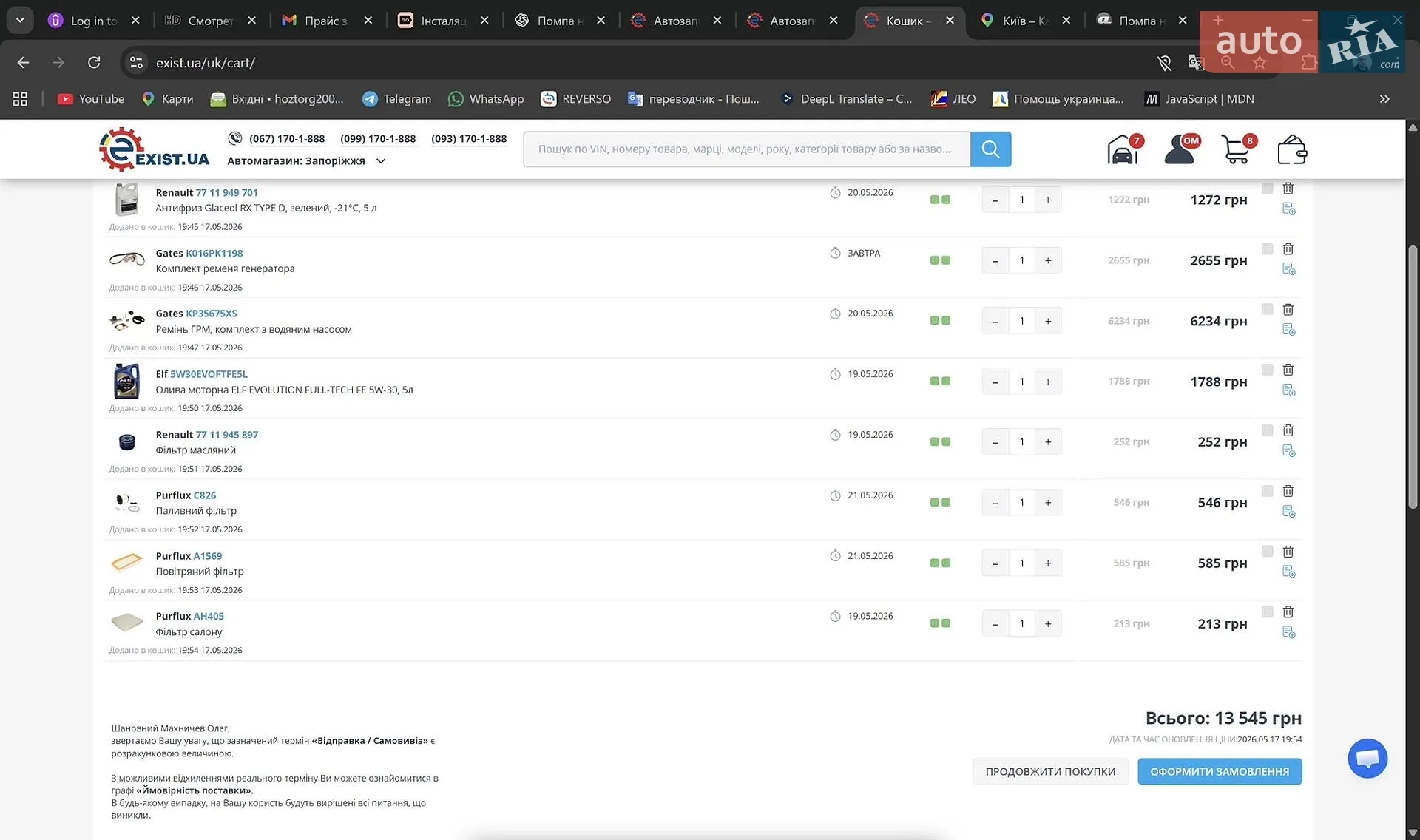Click the browser address bar
Screen dimensions: 1420x840
coord(636,63)
